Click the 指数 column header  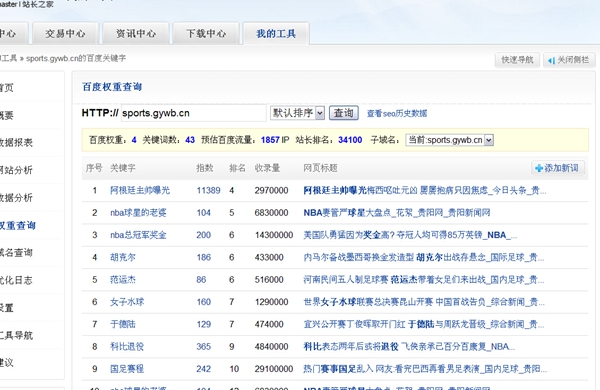click(205, 168)
